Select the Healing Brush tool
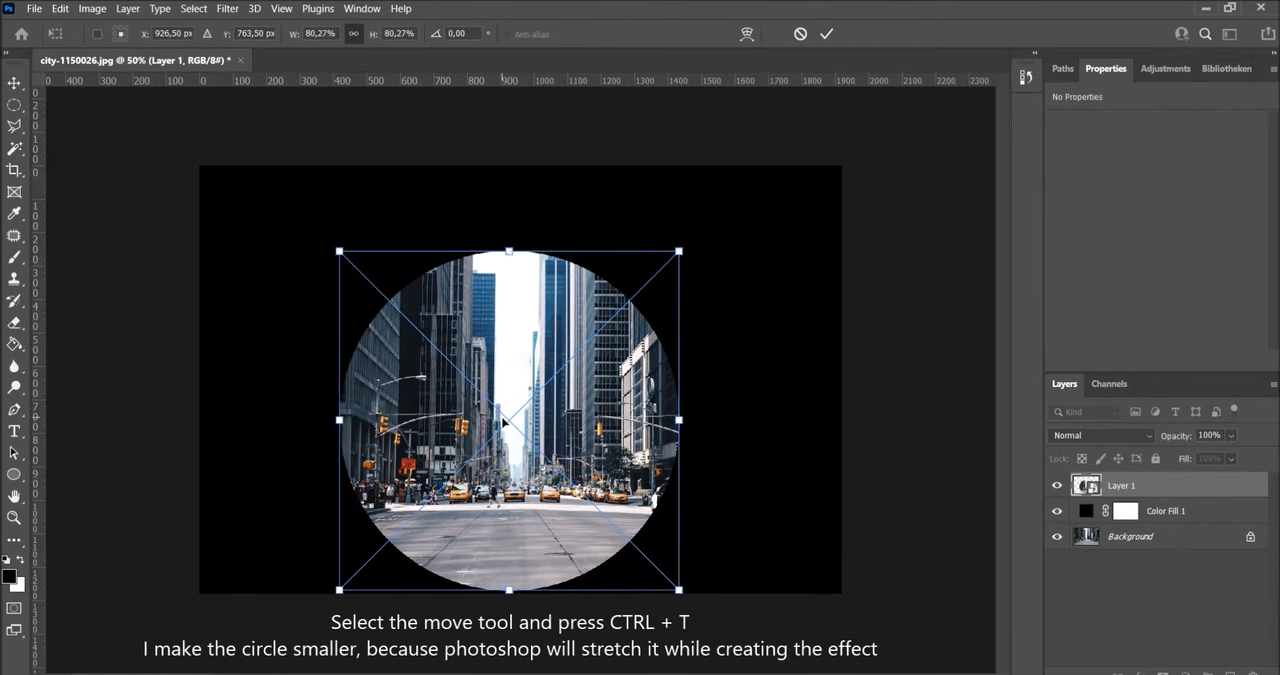This screenshot has width=1280, height=675. click(14, 236)
